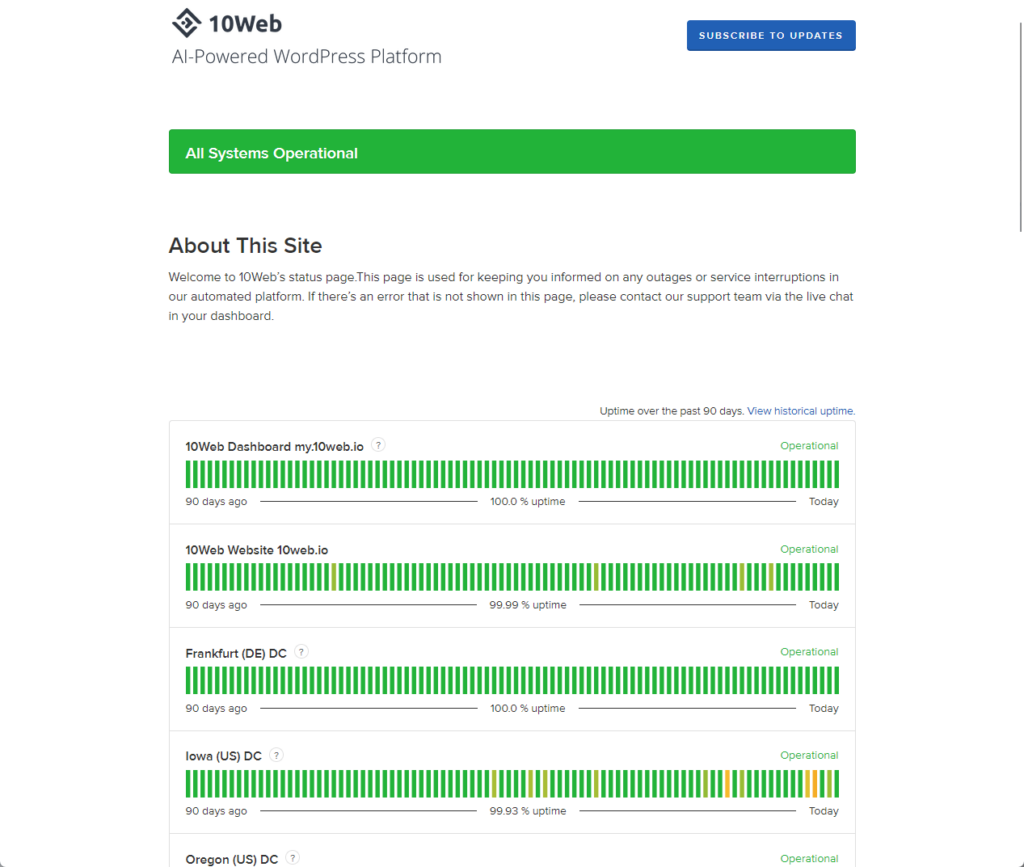Click the Today label under 10Web Dashboard
1024x867 pixels.
824,501
